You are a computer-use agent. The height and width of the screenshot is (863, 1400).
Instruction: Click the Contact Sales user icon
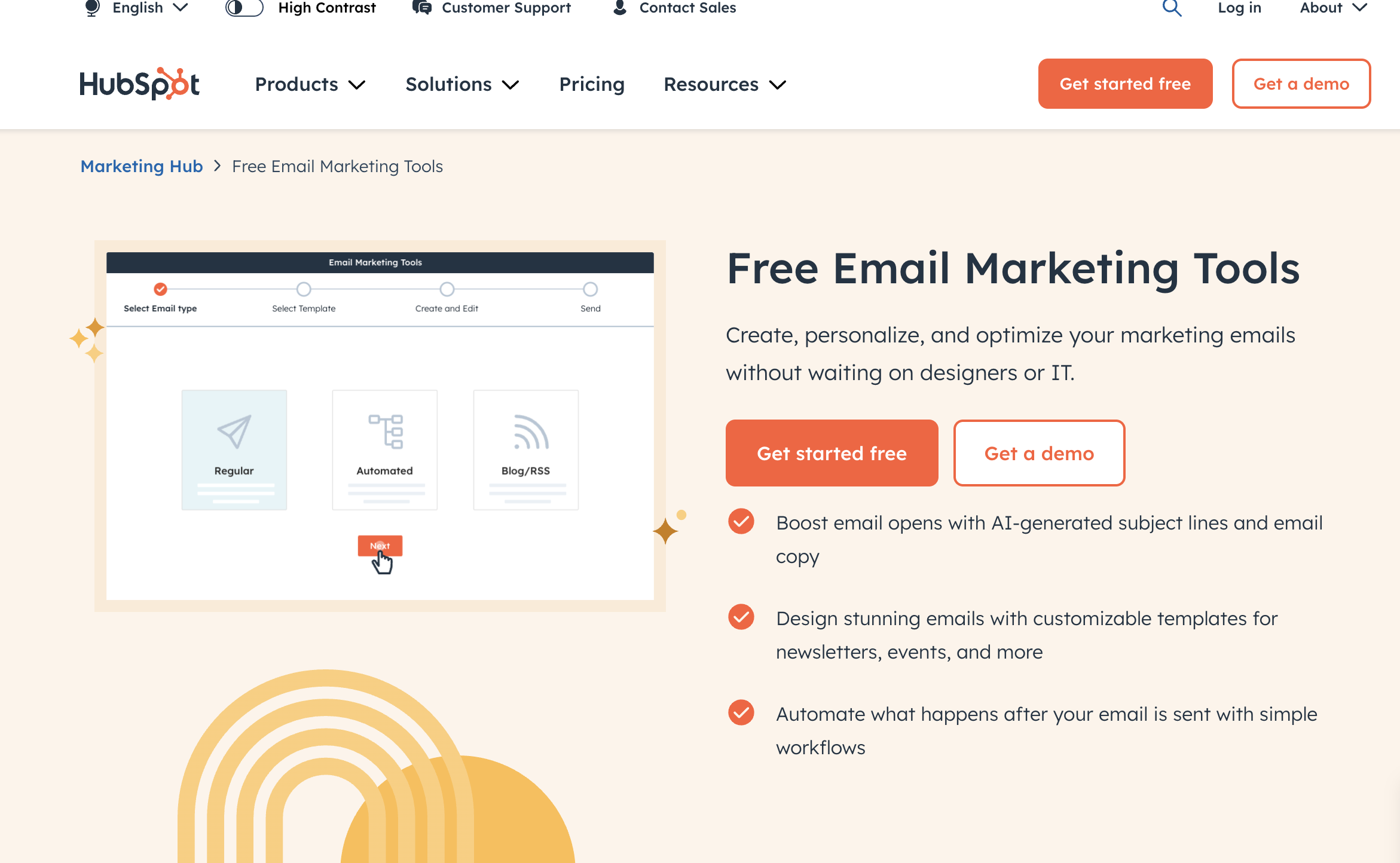pos(619,9)
